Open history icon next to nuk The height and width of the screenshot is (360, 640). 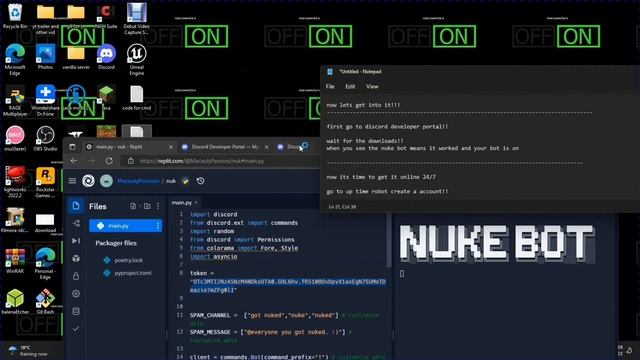tap(200, 180)
